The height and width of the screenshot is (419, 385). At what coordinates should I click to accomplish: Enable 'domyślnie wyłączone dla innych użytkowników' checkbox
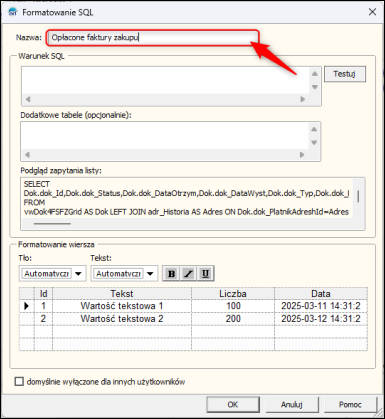pos(19,381)
